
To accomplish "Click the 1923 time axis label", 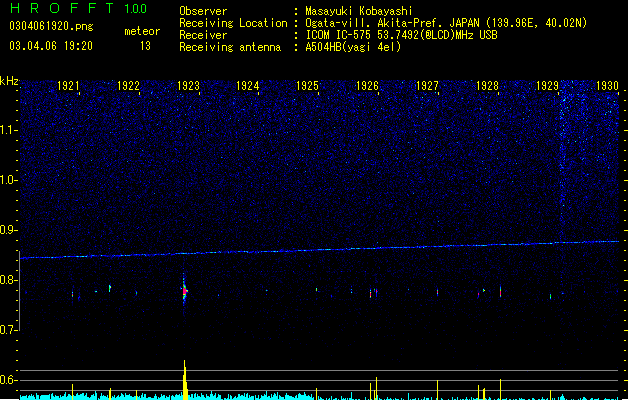I will tap(188, 86).
